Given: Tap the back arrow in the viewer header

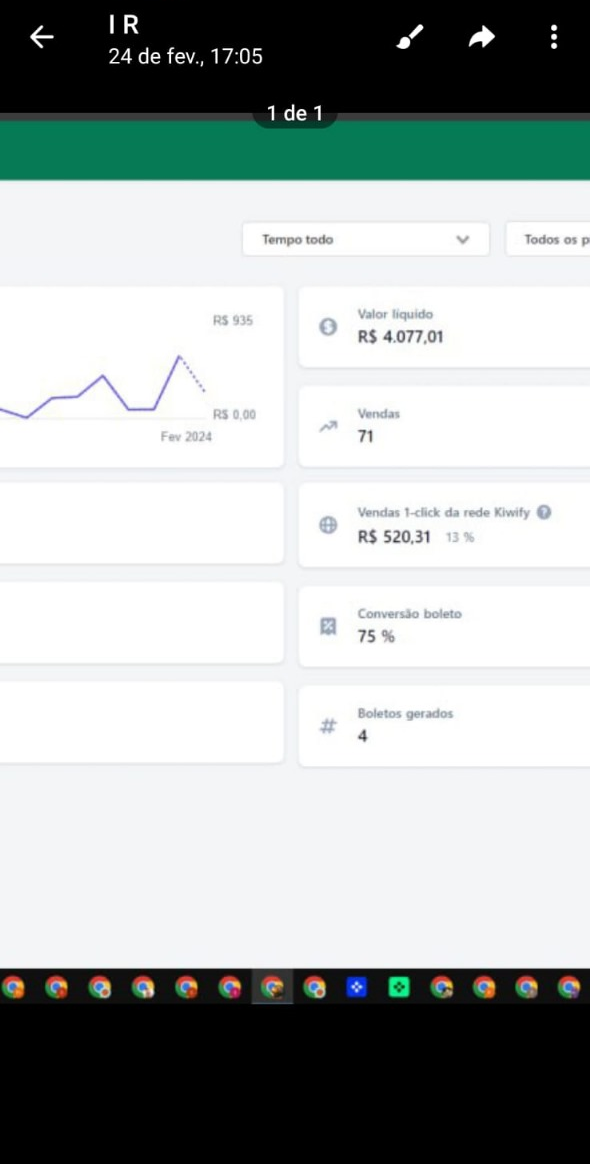Looking at the screenshot, I should (x=42, y=37).
